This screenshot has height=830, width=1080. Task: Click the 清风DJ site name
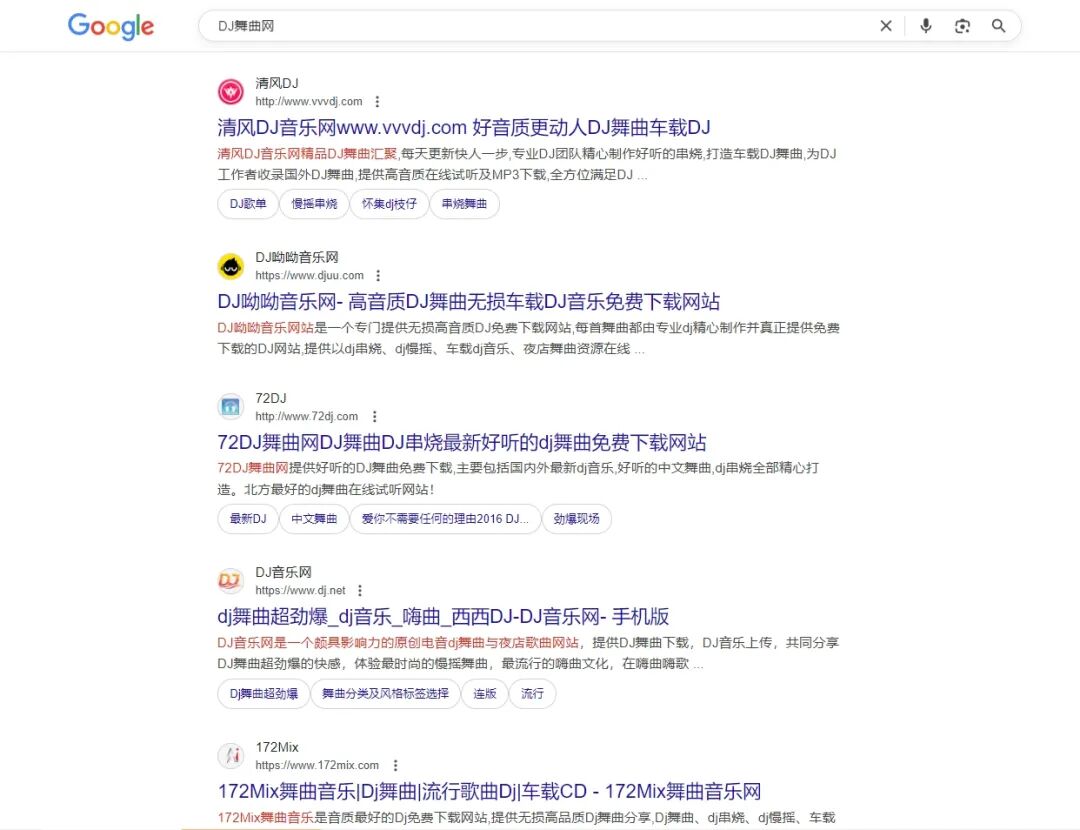coord(277,83)
